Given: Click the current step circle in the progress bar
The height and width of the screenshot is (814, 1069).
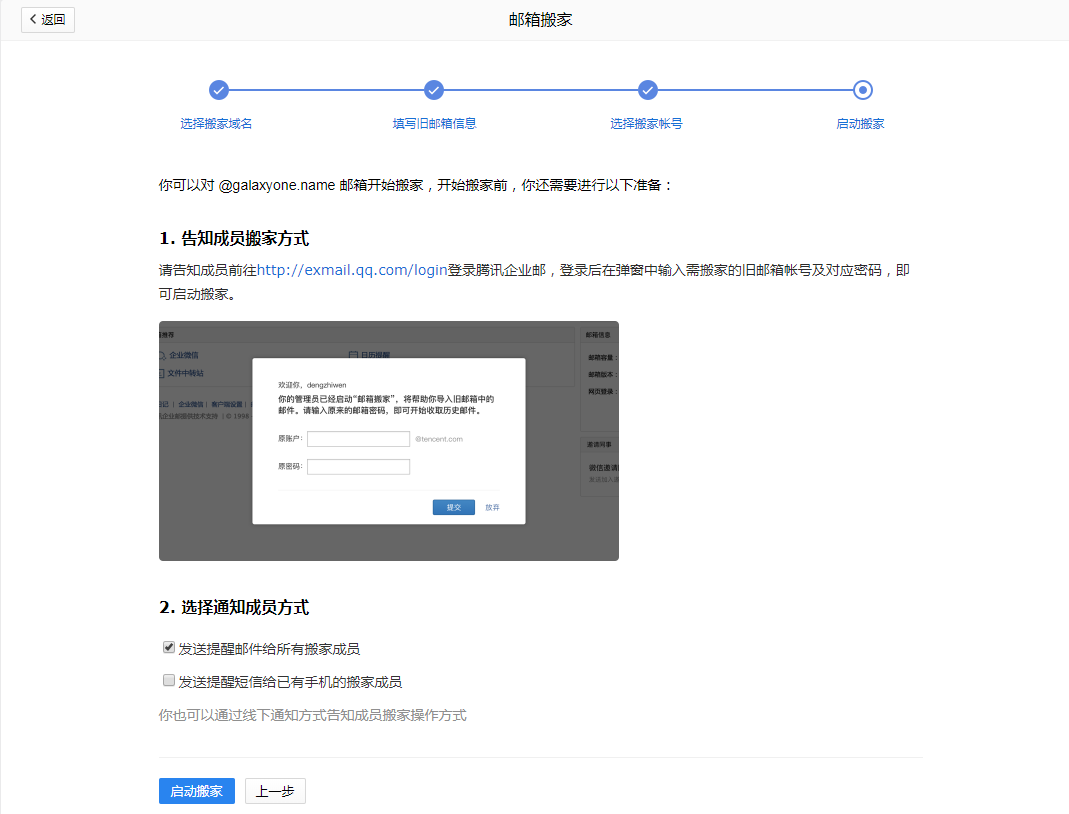Looking at the screenshot, I should pyautogui.click(x=863, y=90).
